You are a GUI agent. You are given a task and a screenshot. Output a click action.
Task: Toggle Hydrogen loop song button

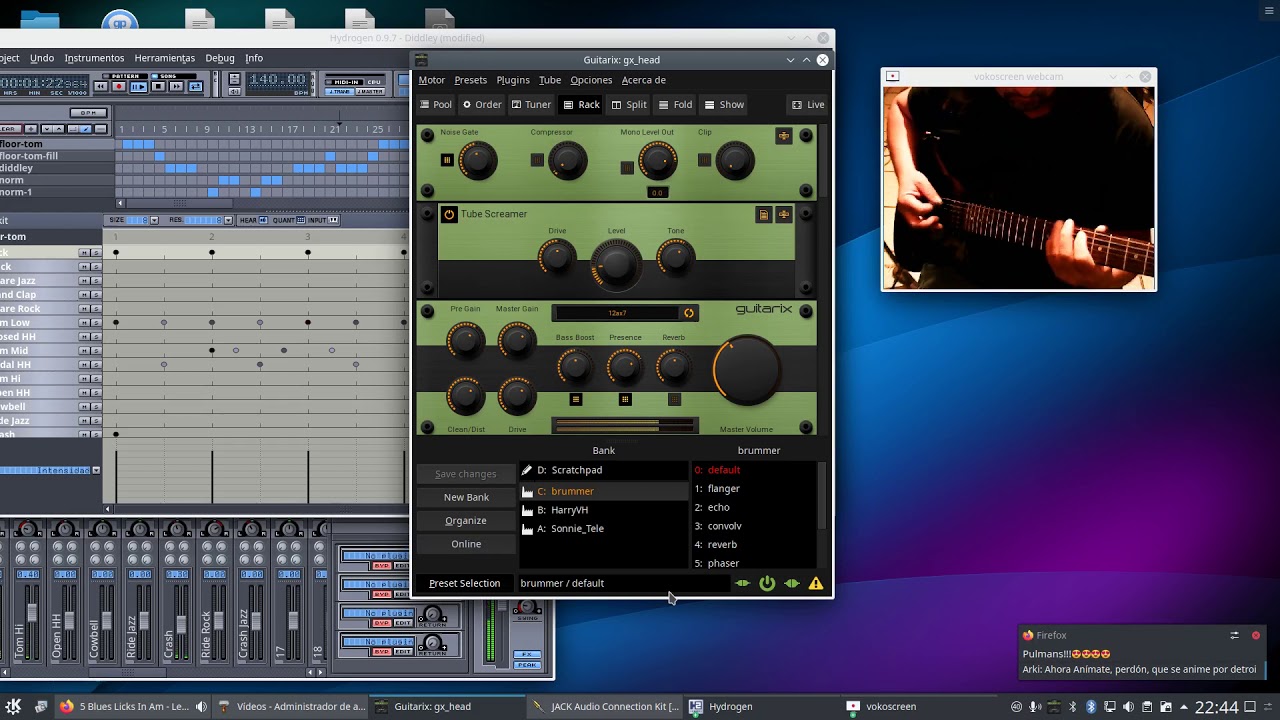coord(195,87)
